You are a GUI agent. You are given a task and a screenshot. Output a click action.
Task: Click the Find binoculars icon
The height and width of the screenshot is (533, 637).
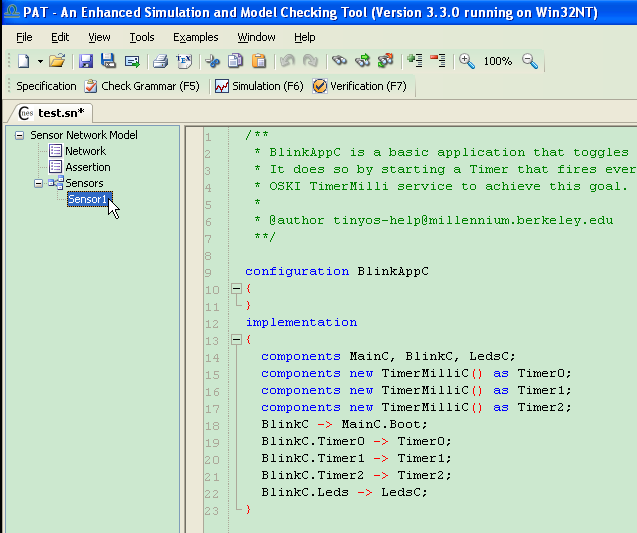tap(339, 61)
